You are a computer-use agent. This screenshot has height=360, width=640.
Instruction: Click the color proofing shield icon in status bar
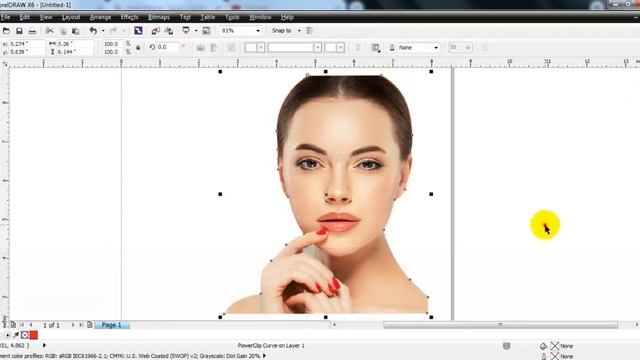507,346
